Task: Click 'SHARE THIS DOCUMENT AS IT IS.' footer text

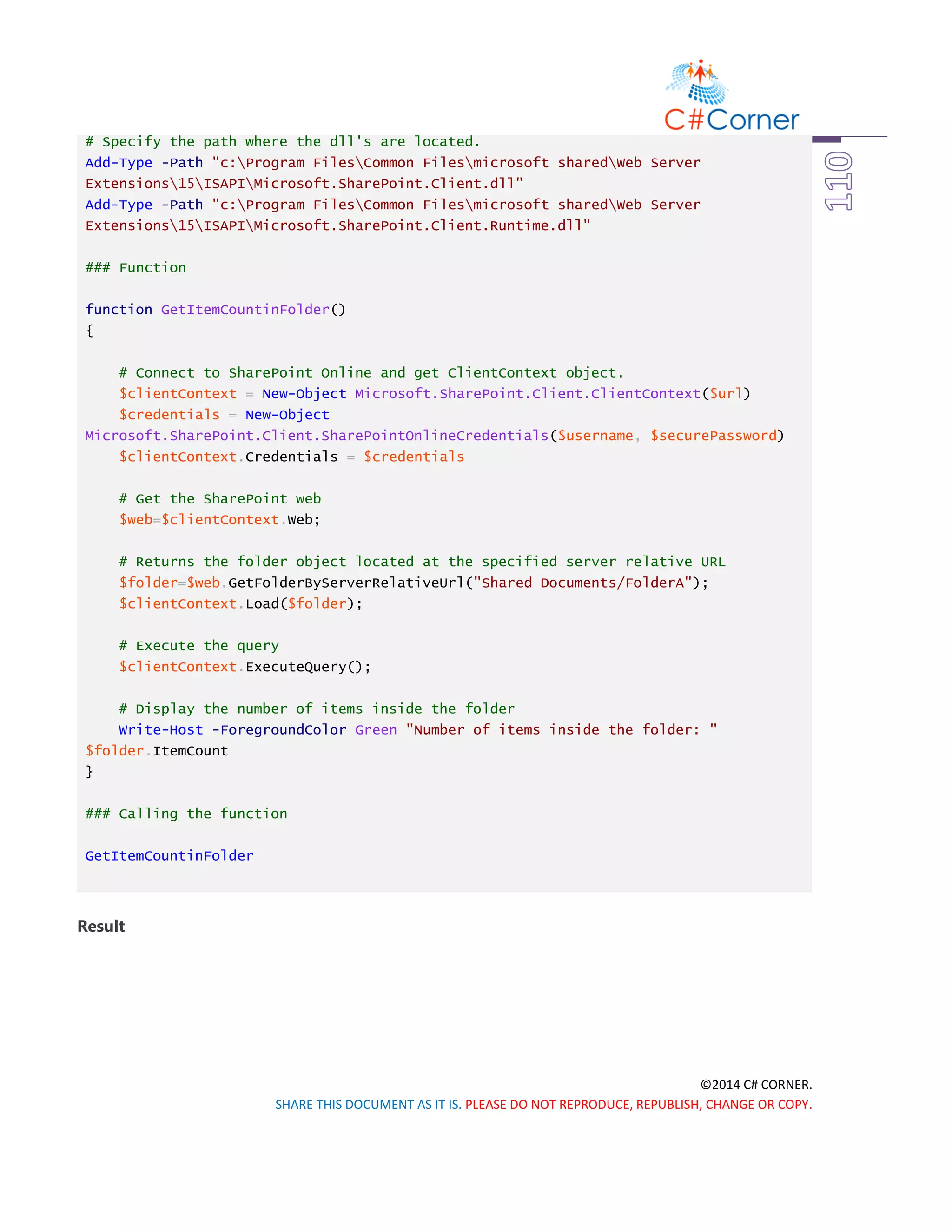Action: (x=368, y=1105)
